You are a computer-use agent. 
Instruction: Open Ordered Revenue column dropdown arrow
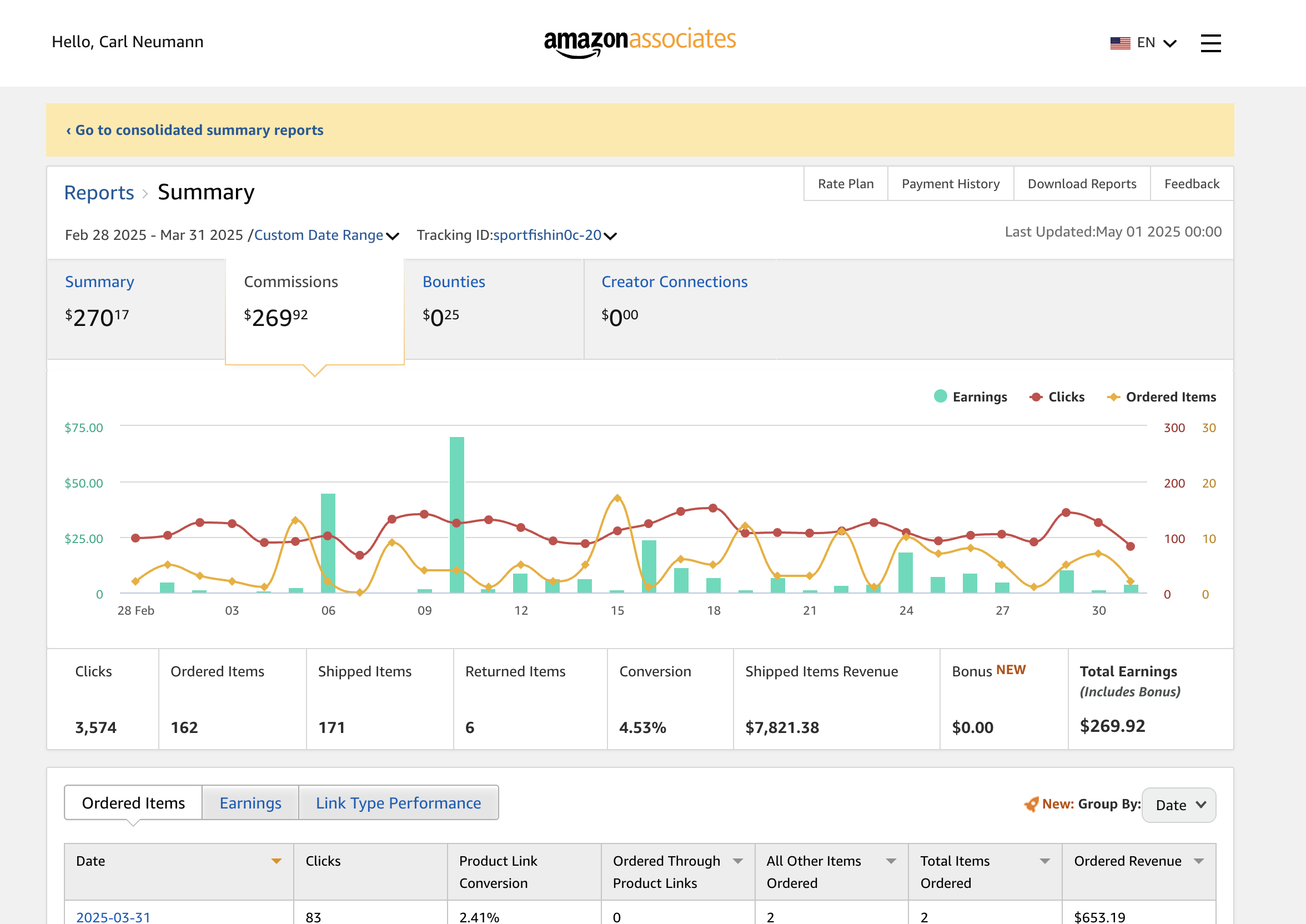coord(1199,861)
